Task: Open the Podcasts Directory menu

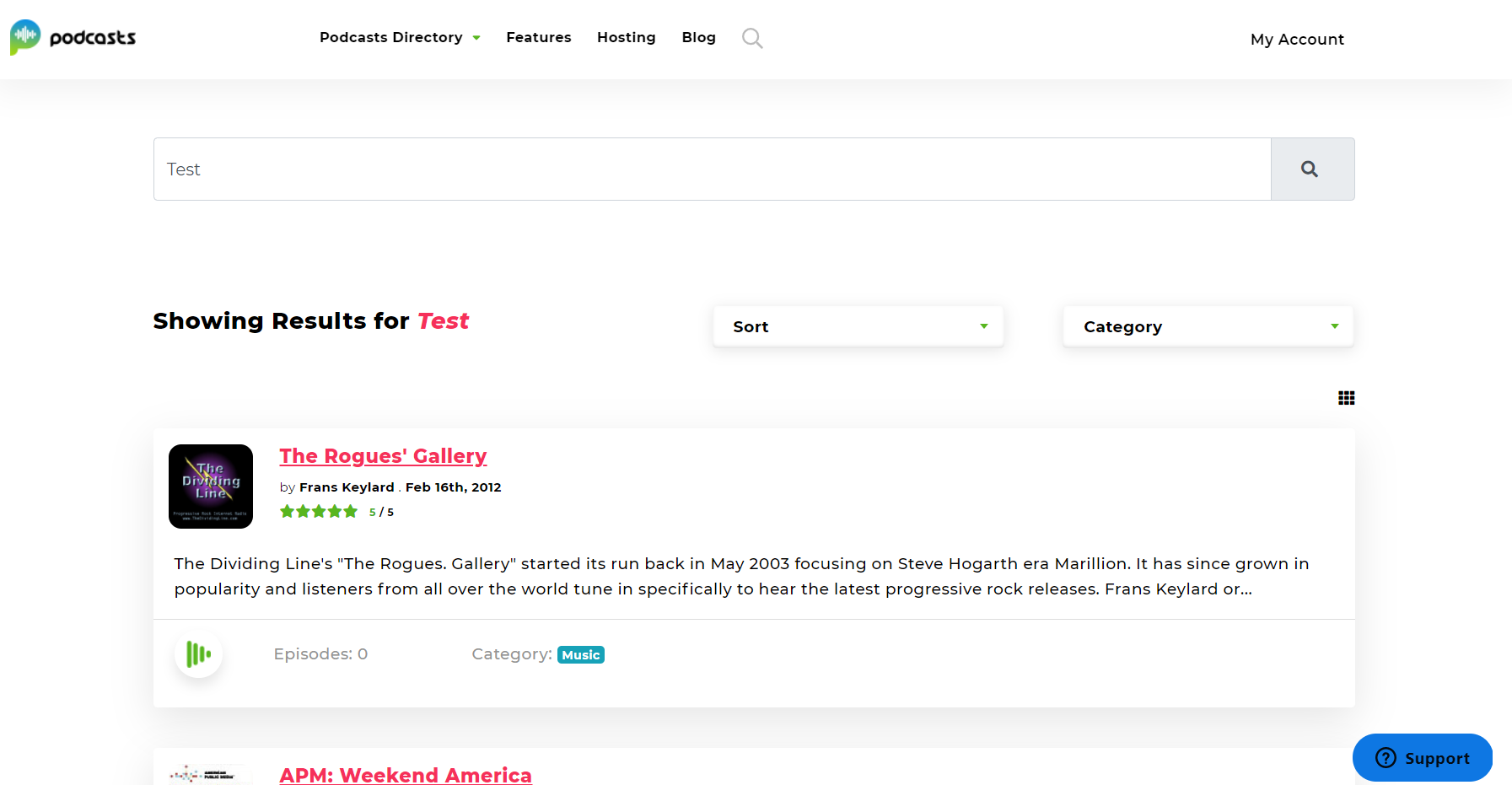Action: (x=391, y=37)
